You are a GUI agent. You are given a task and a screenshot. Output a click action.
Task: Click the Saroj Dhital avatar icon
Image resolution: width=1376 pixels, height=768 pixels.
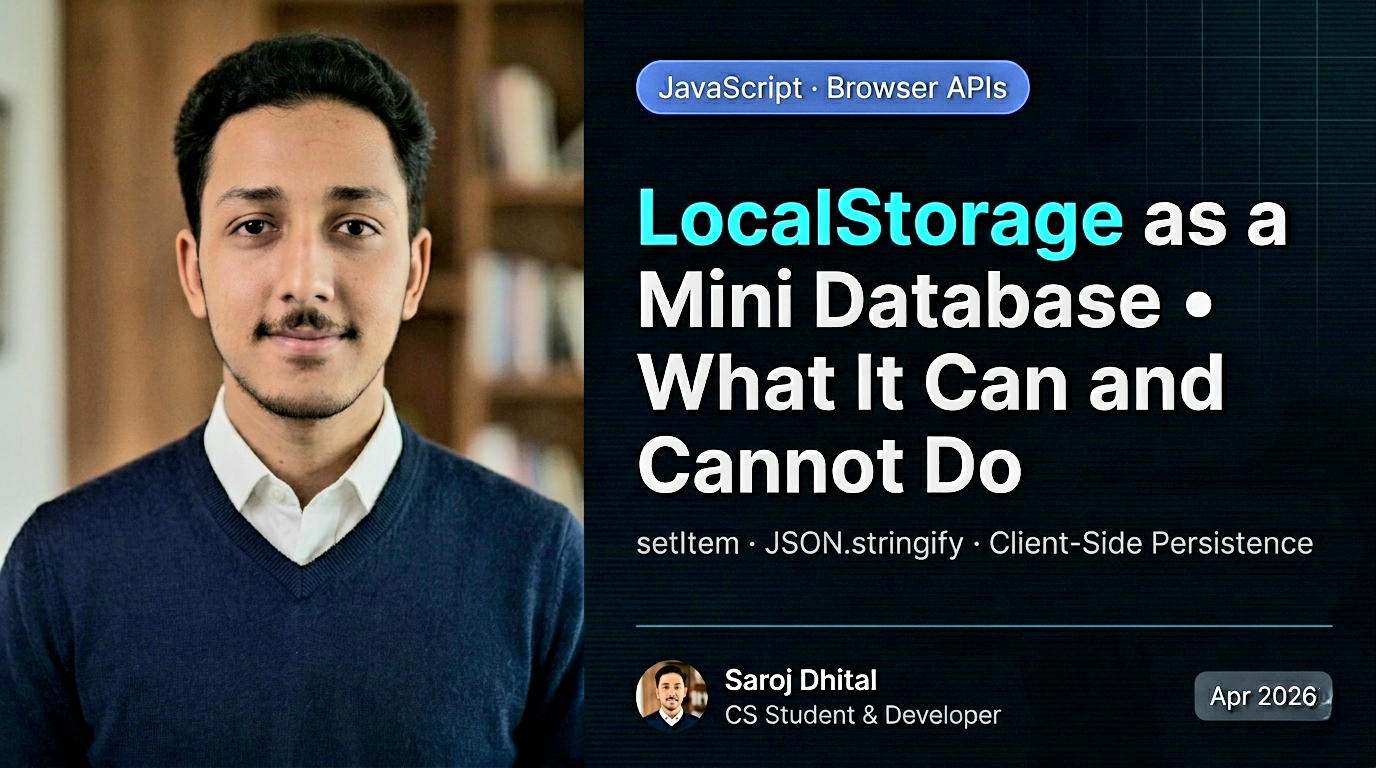coord(674,694)
